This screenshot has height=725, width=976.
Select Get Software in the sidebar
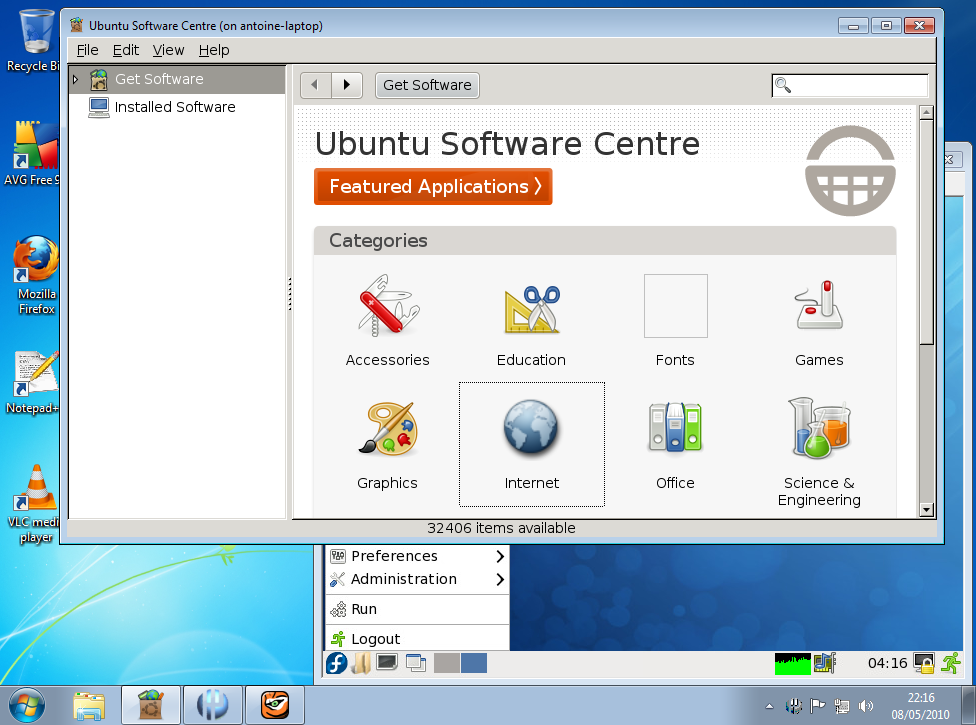(x=177, y=79)
